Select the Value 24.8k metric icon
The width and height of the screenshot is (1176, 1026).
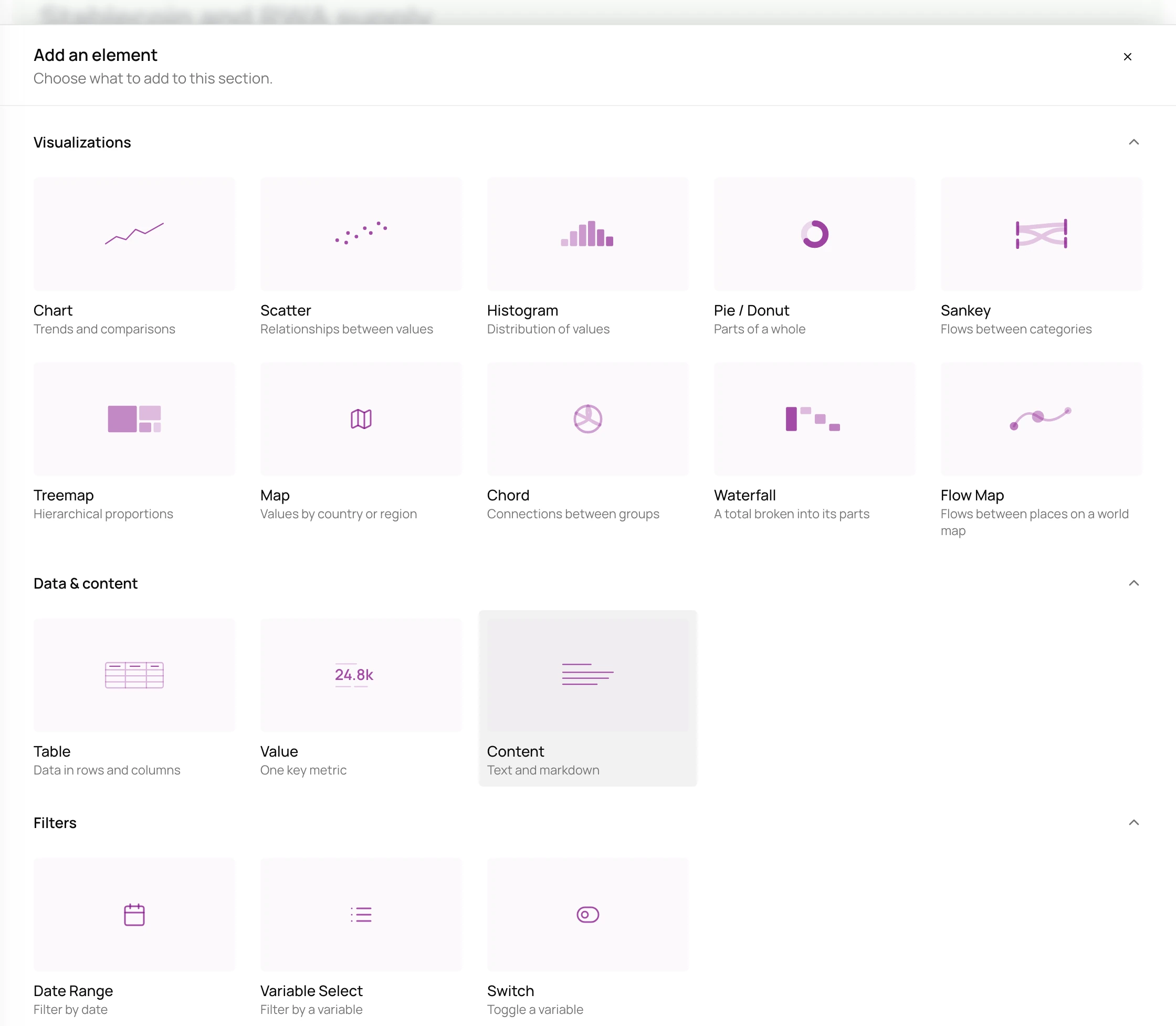354,675
